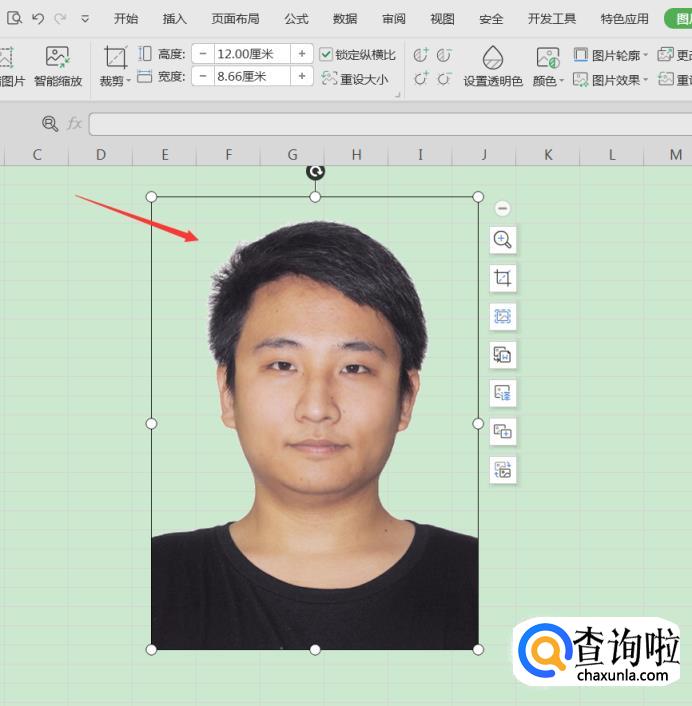This screenshot has height=706, width=692.
Task: Increase height with the plus stepper
Action: click(301, 54)
